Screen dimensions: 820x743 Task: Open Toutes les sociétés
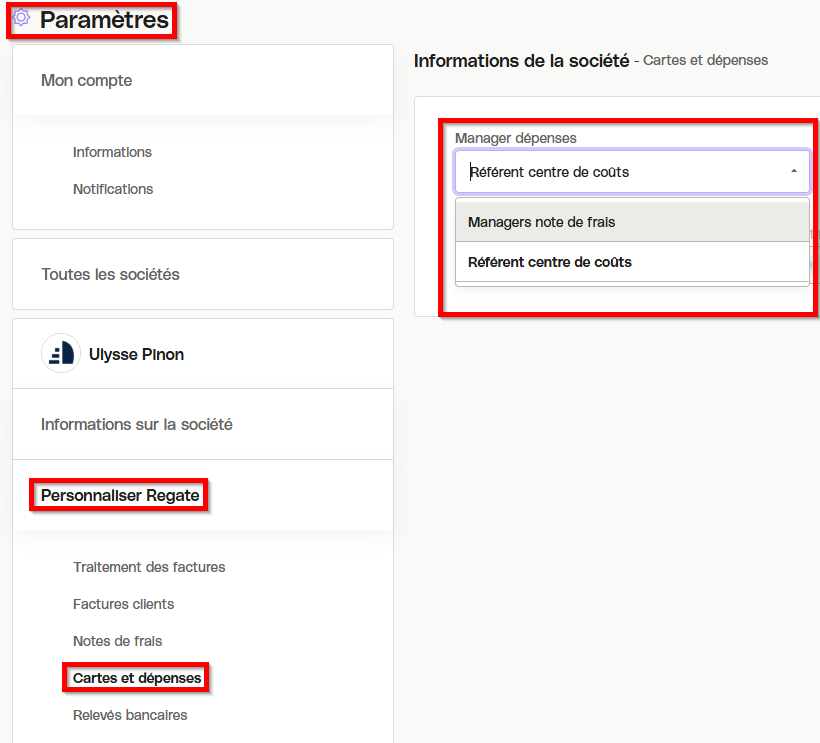click(110, 275)
